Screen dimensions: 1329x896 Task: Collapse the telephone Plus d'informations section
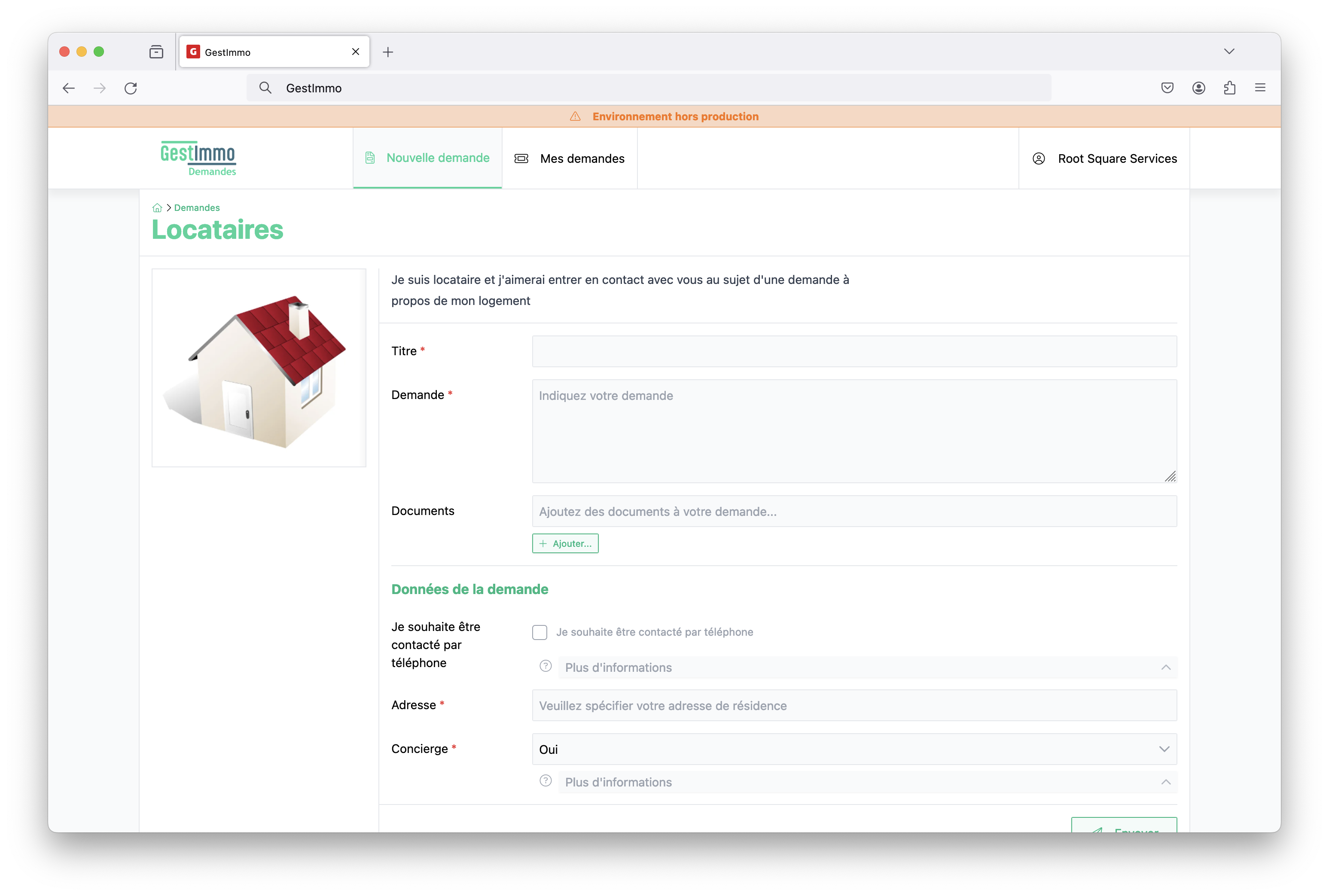point(1166,667)
